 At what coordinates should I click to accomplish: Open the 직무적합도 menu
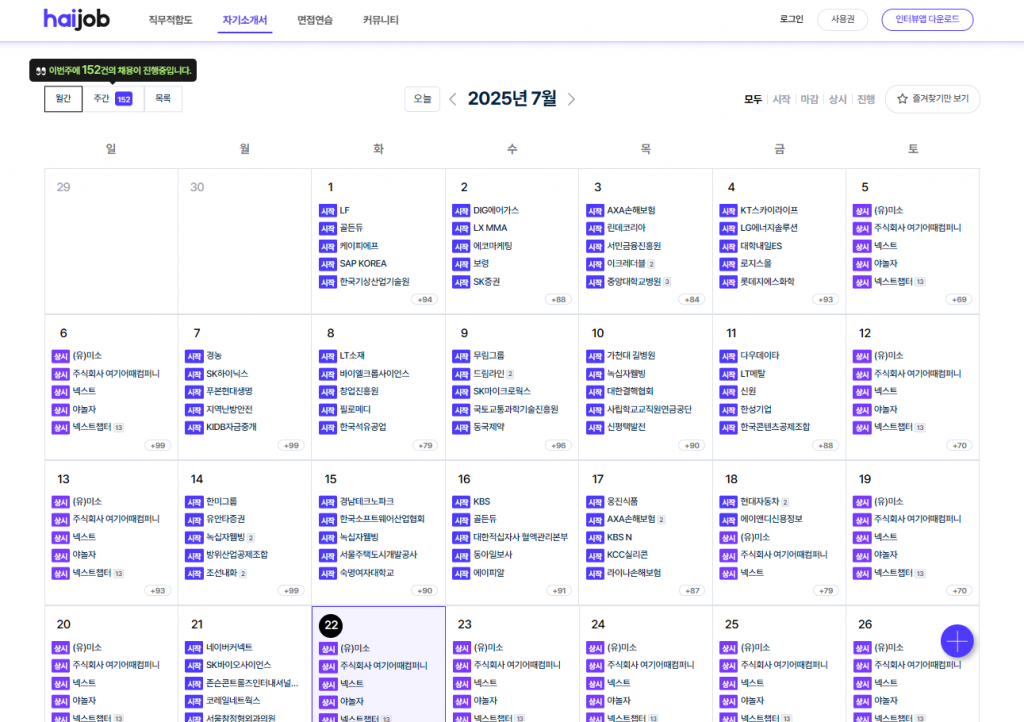point(170,20)
